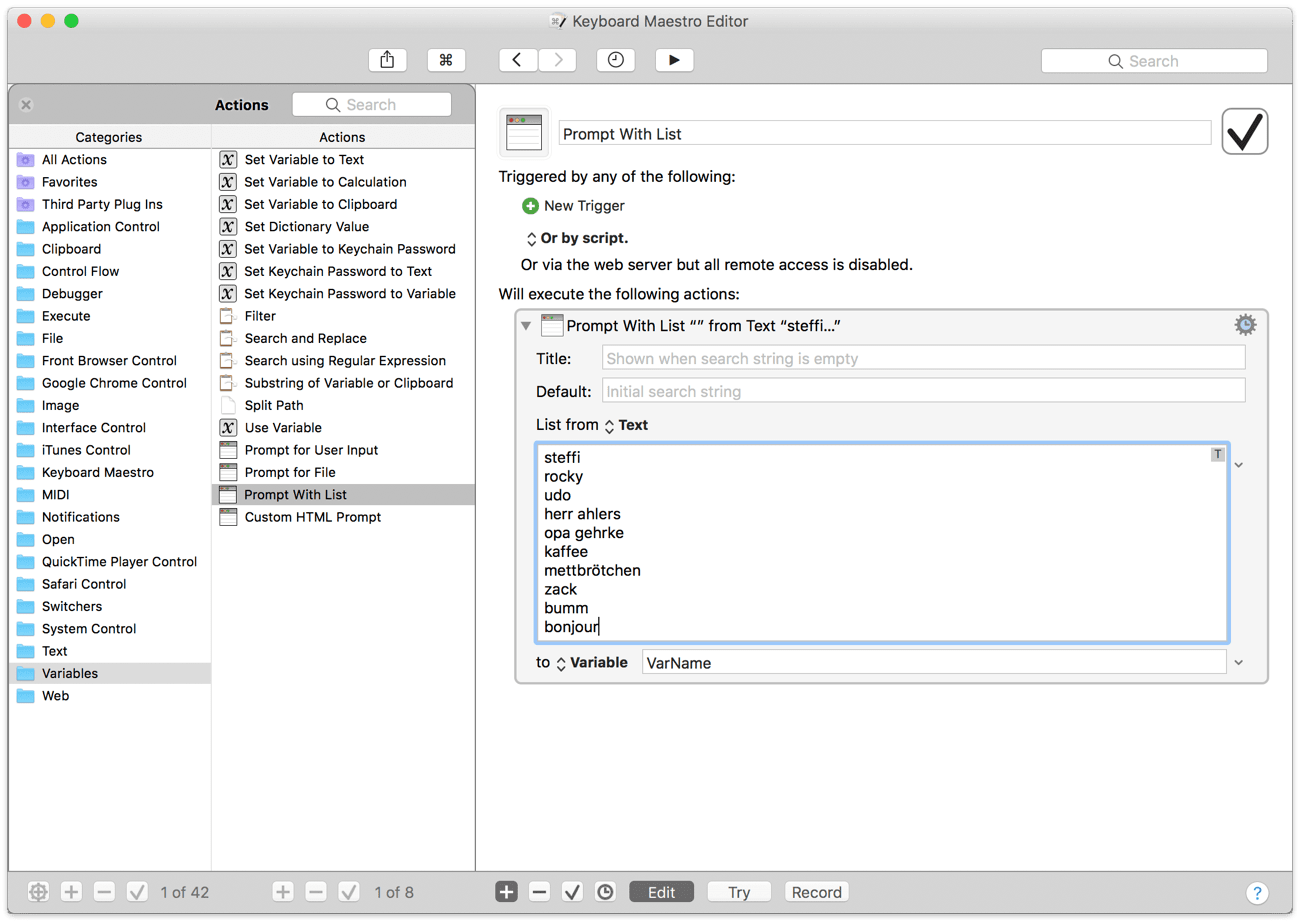Add a new action plus button
1300x921 pixels.
(507, 891)
